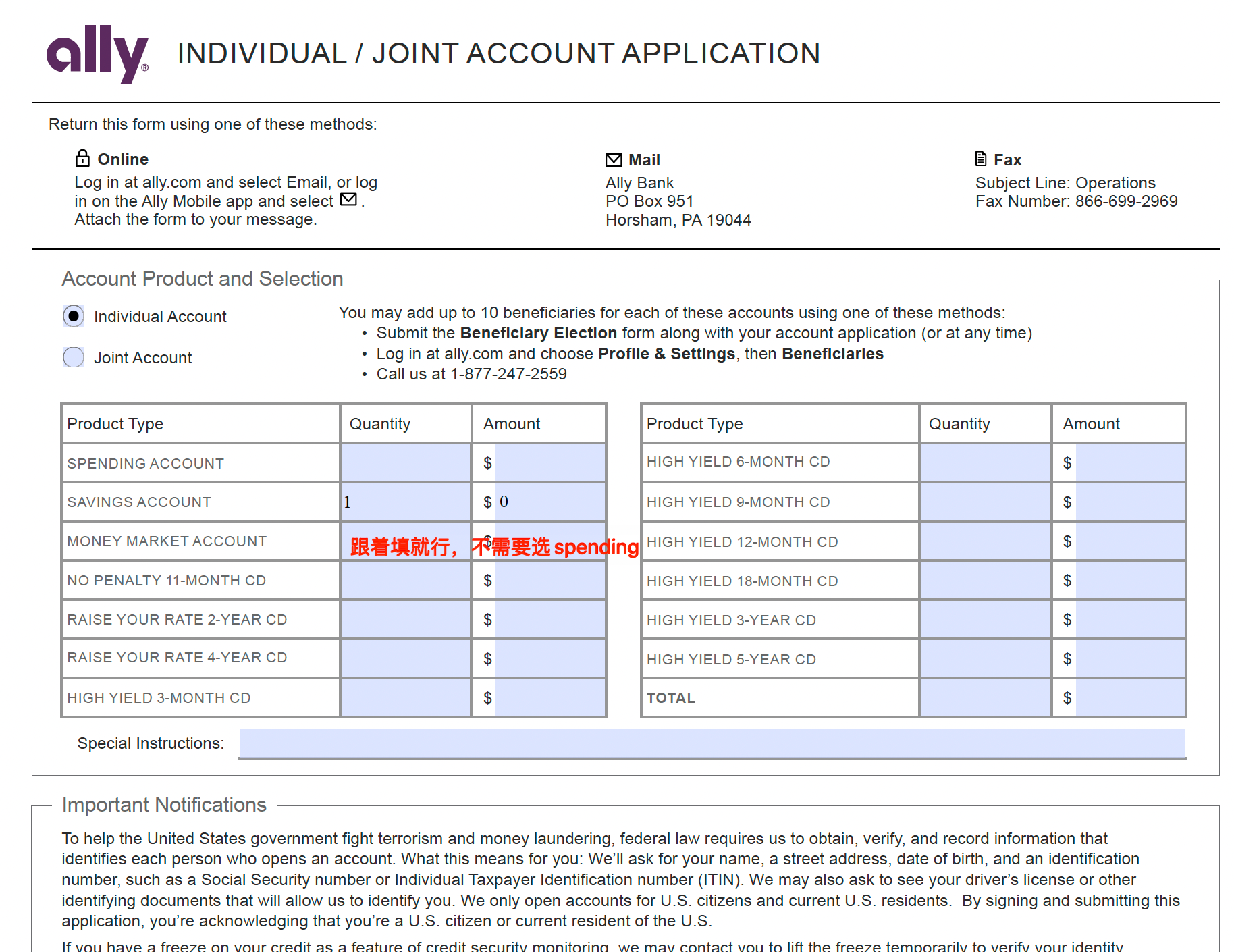Click the Ally logo
The image size is (1234, 952).
[x=97, y=54]
